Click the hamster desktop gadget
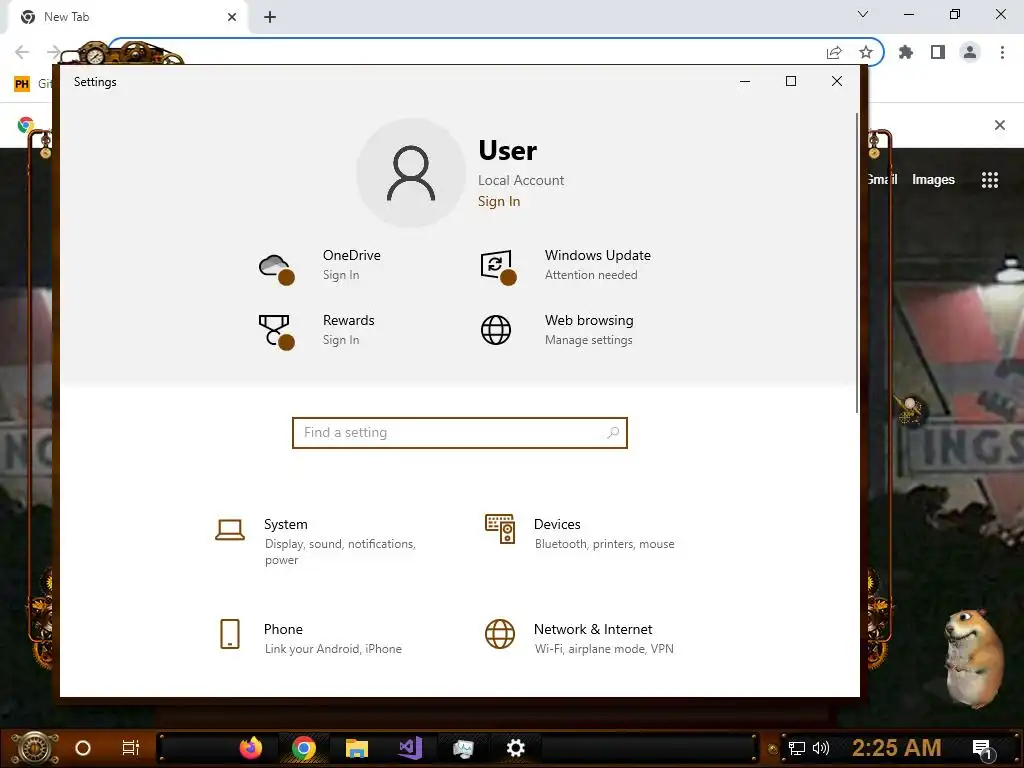The height and width of the screenshot is (768, 1024). point(974,658)
